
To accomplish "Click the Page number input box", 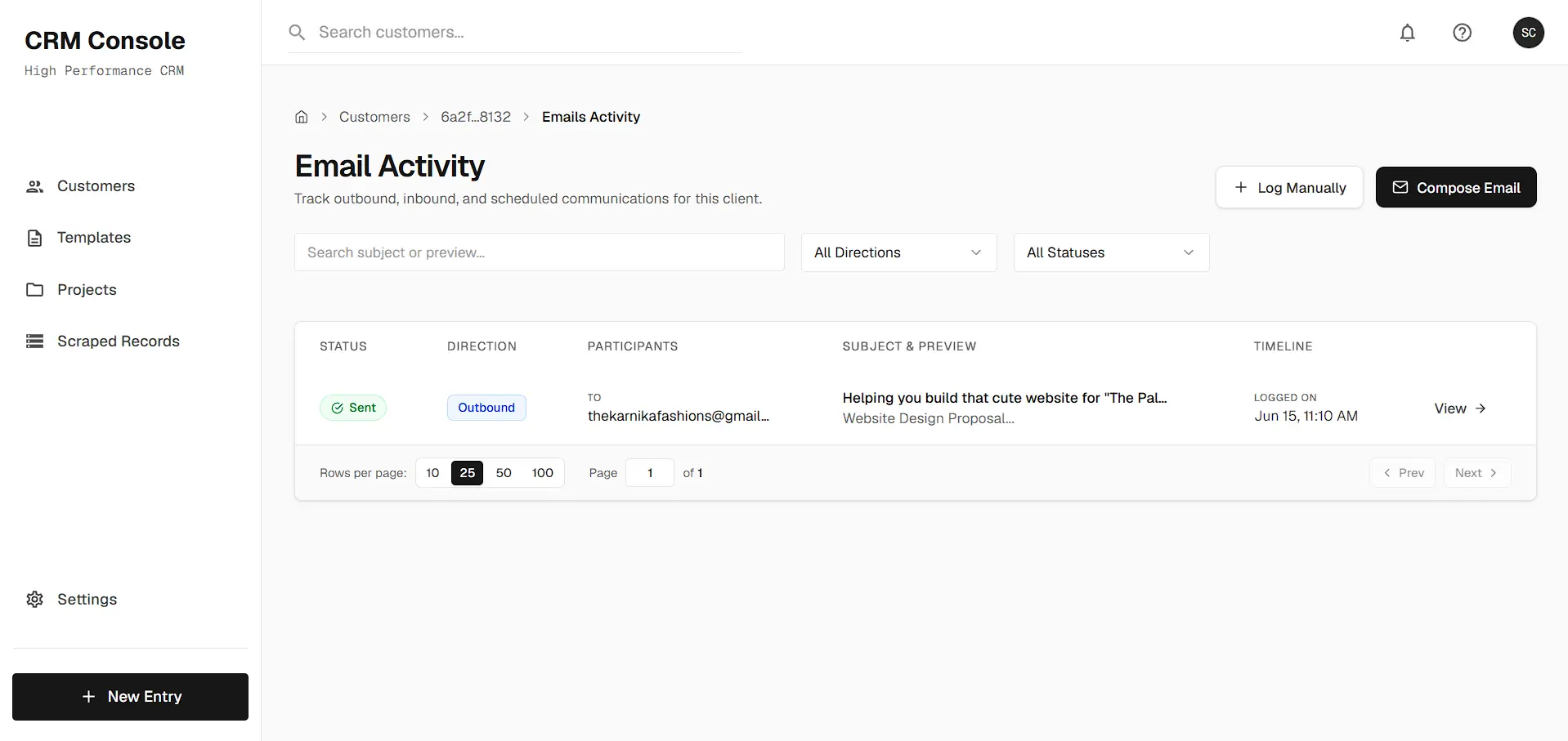I will pyautogui.click(x=650, y=473).
